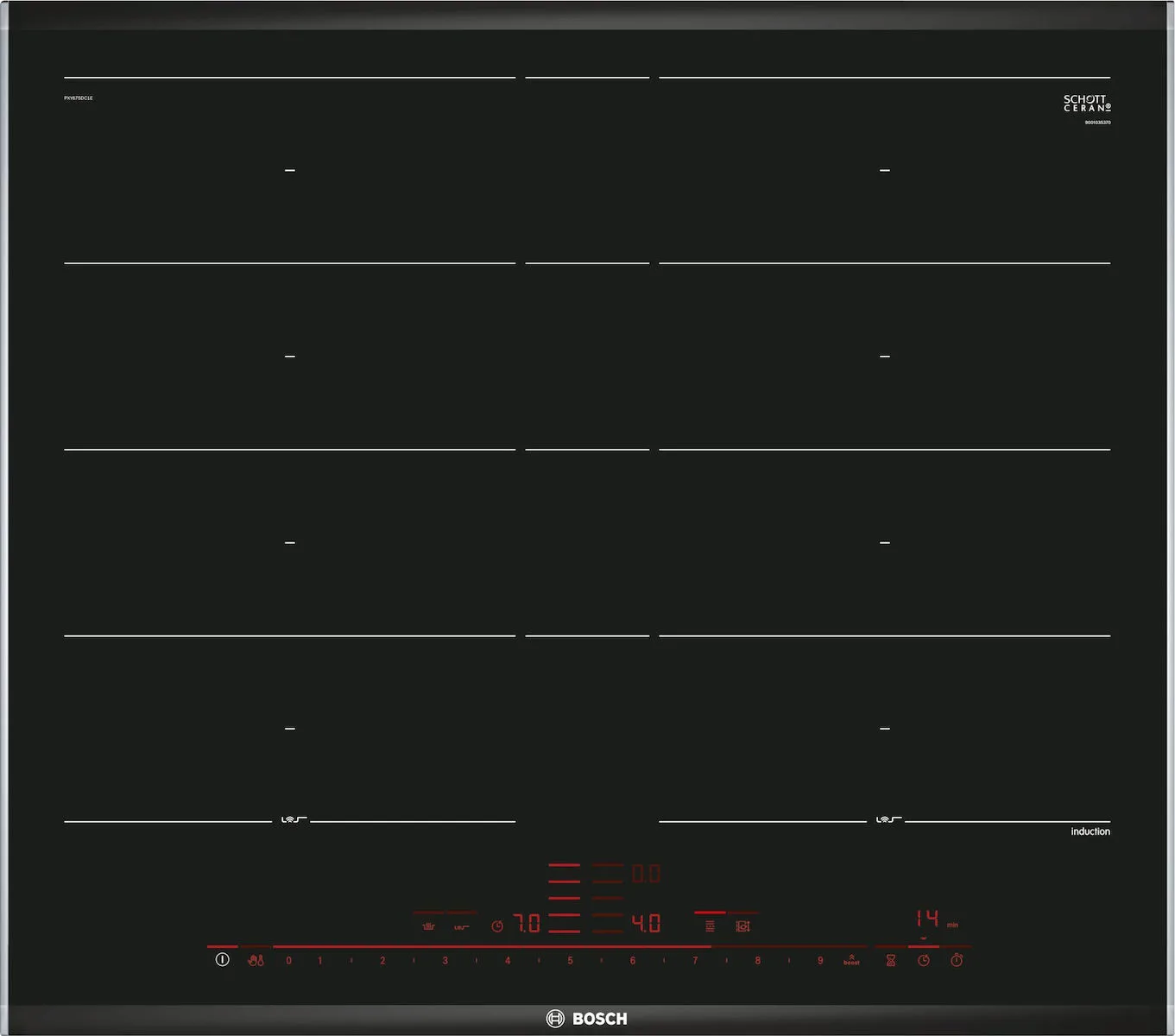Toggle the move function symbol
This screenshot has width=1175, height=1036.
coord(742,926)
